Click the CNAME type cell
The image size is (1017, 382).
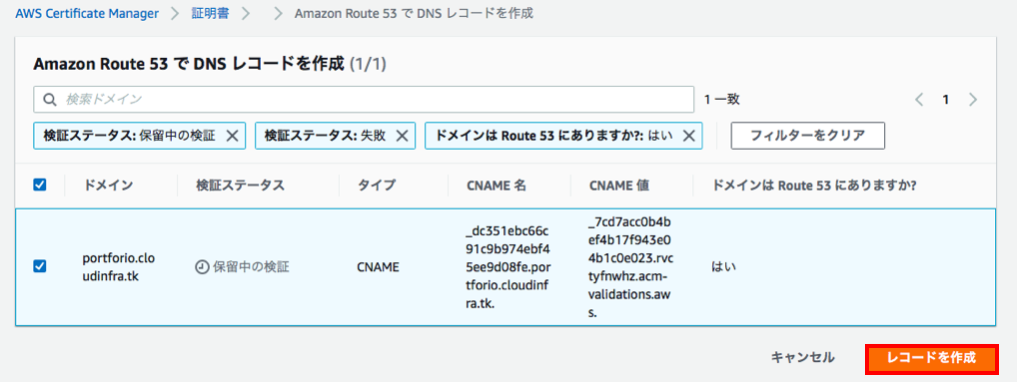click(x=377, y=267)
